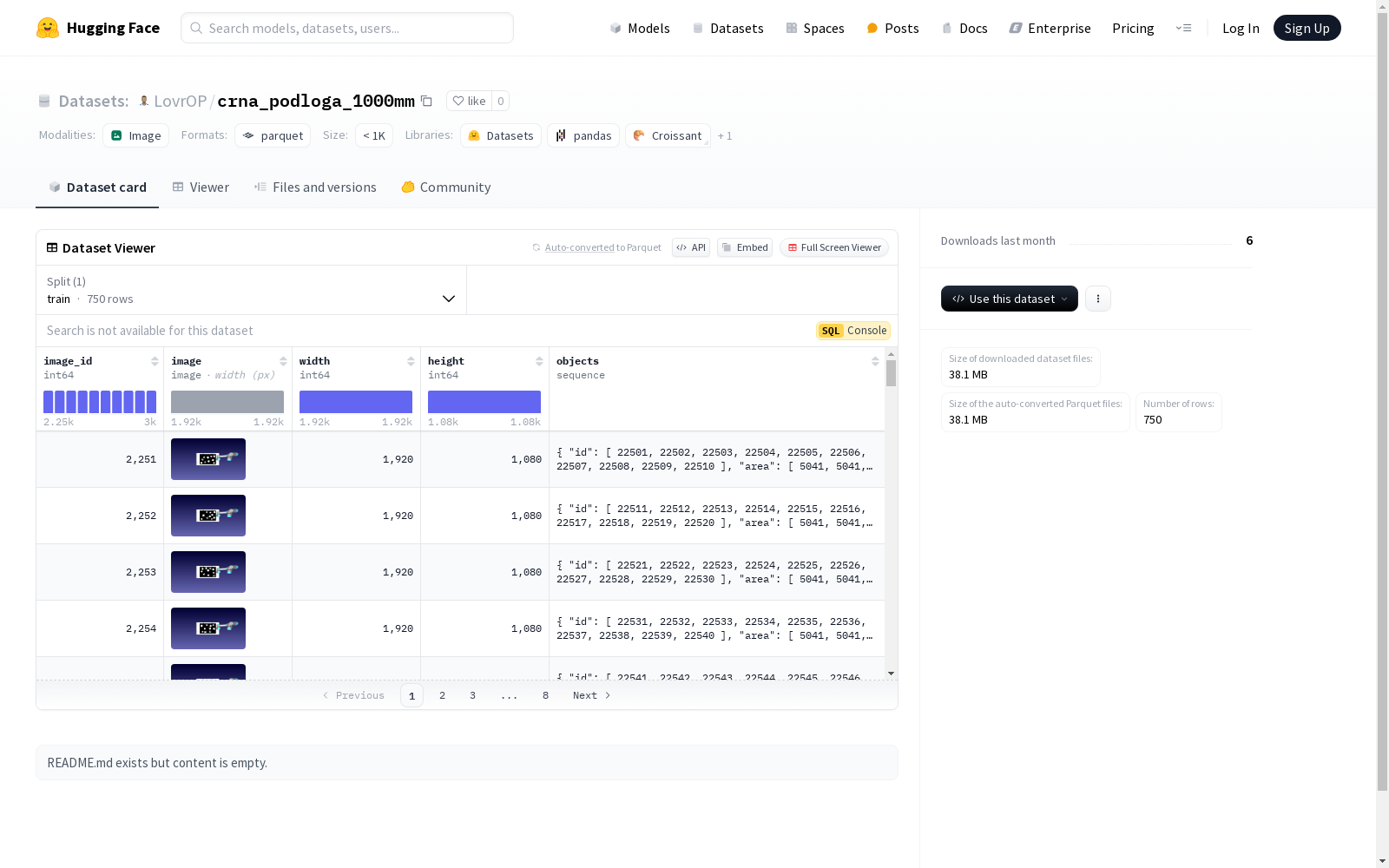Sort the height column
Image resolution: width=1389 pixels, height=868 pixels.
539,361
